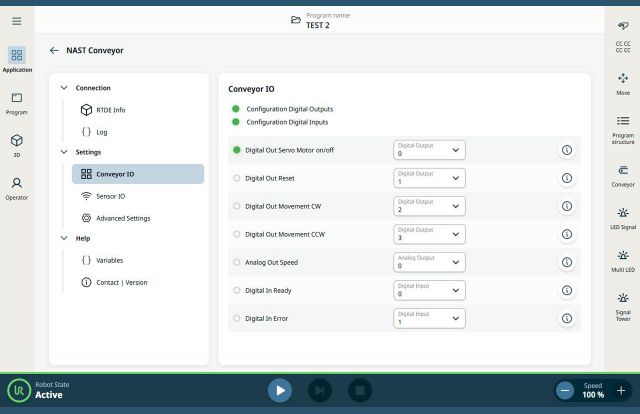Screen dimensions: 640x414
Task: Select the Move tool in the right panel
Action: pos(623,83)
